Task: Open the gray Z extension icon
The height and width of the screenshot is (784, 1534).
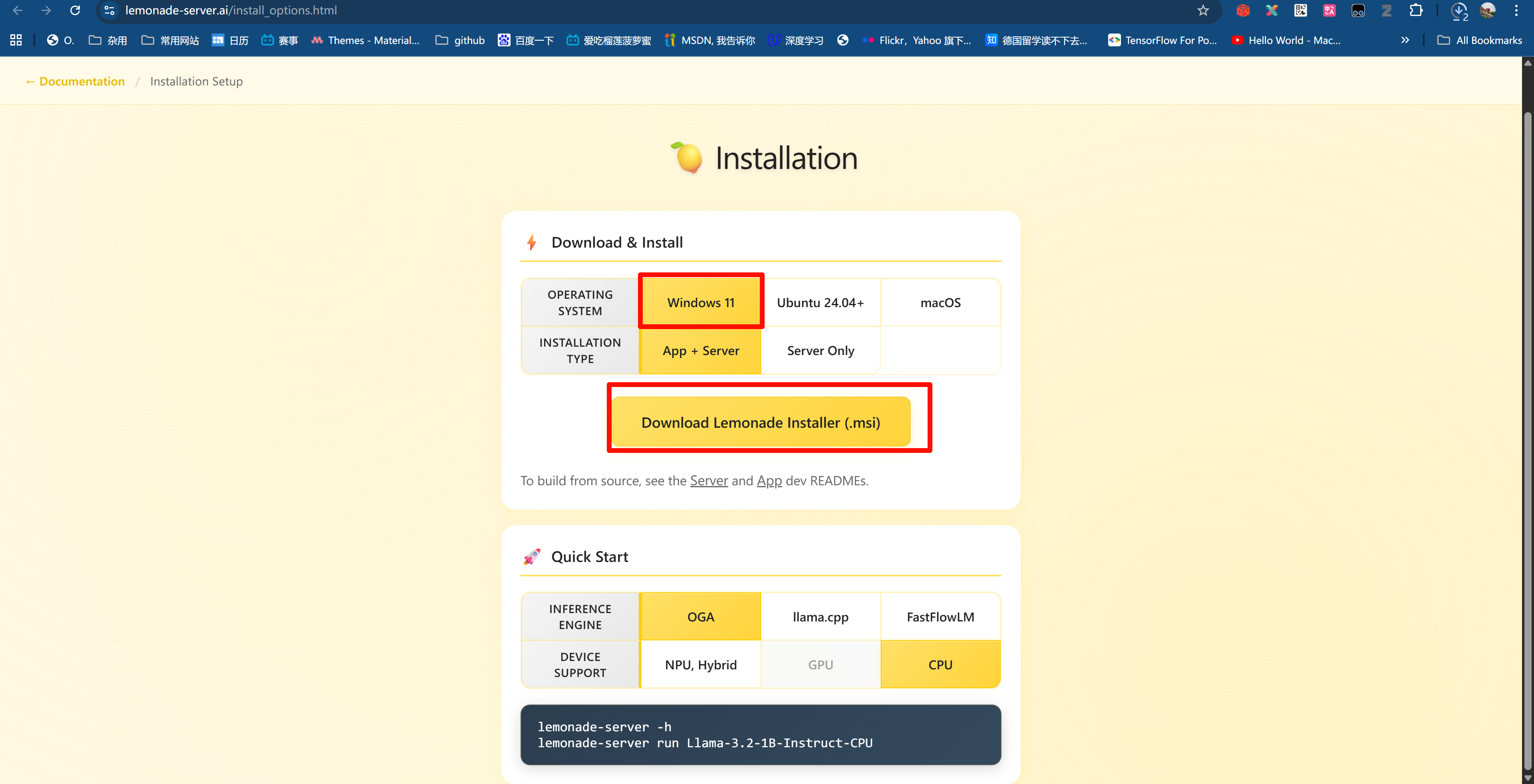Action: point(1387,11)
